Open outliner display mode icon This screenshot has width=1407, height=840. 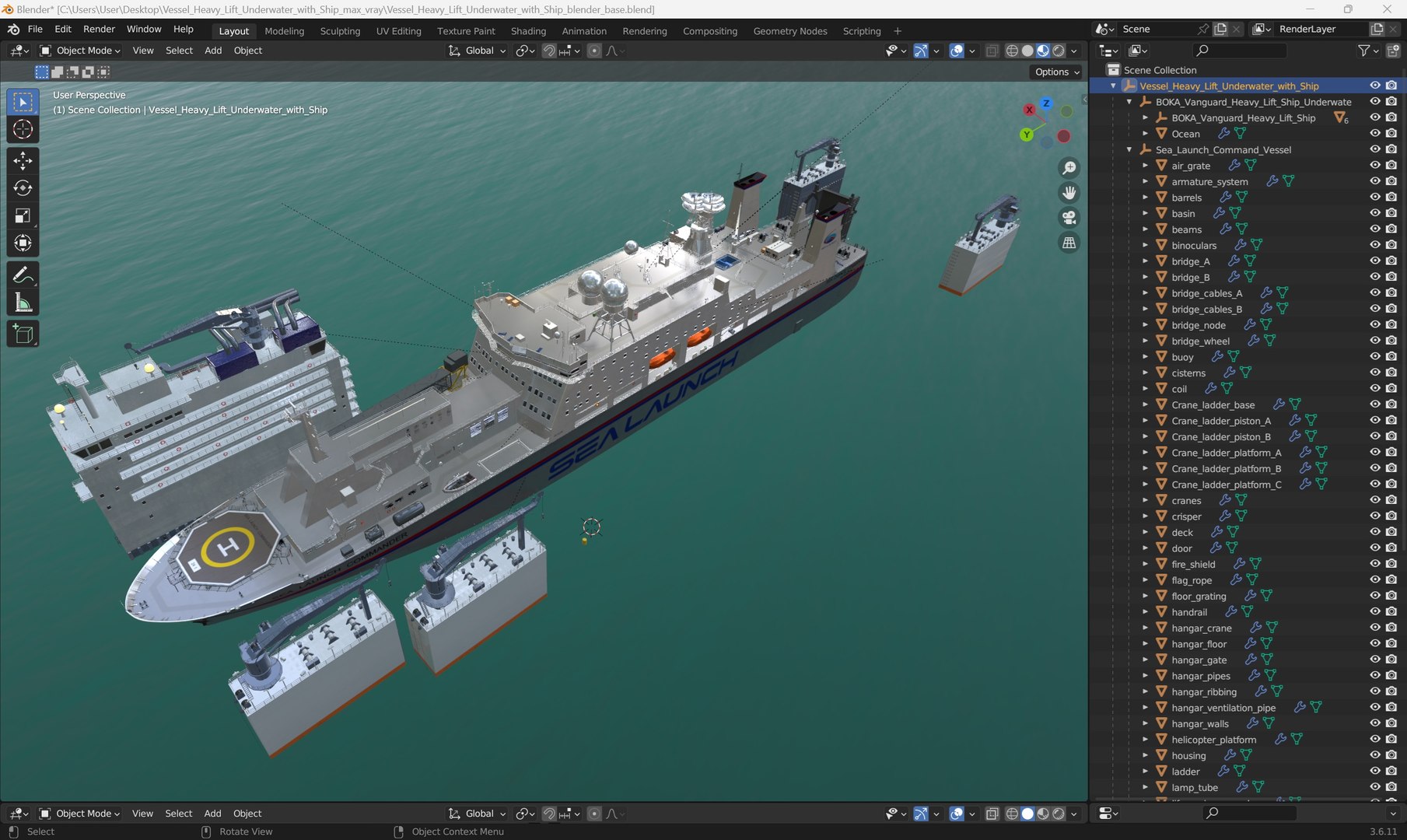(1138, 51)
